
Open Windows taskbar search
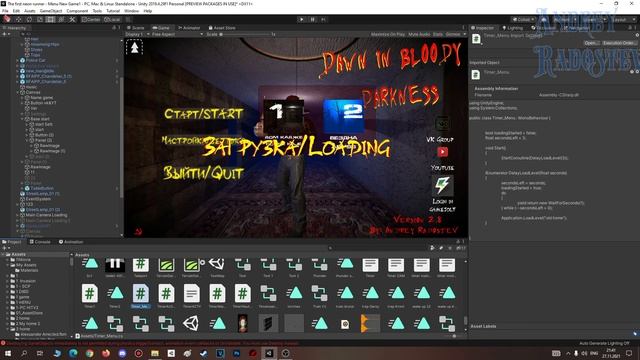point(24,353)
